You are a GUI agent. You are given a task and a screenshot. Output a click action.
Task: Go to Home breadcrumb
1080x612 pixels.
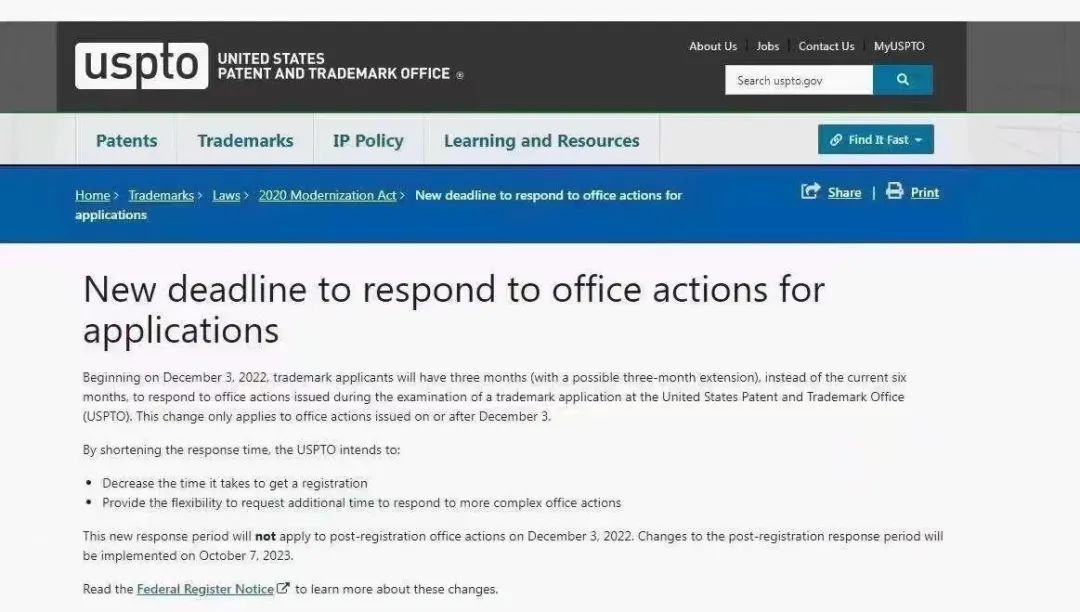(x=92, y=196)
